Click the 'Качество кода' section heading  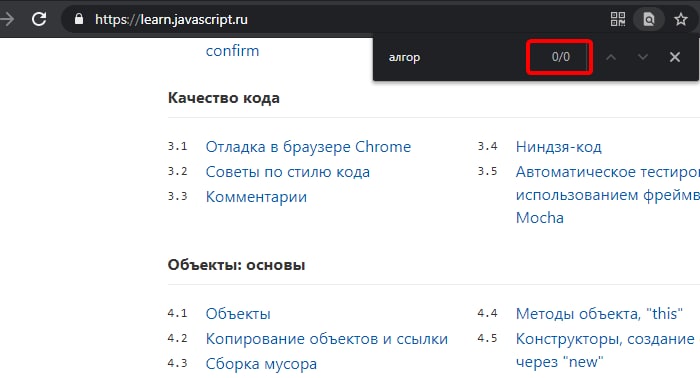coord(224,98)
